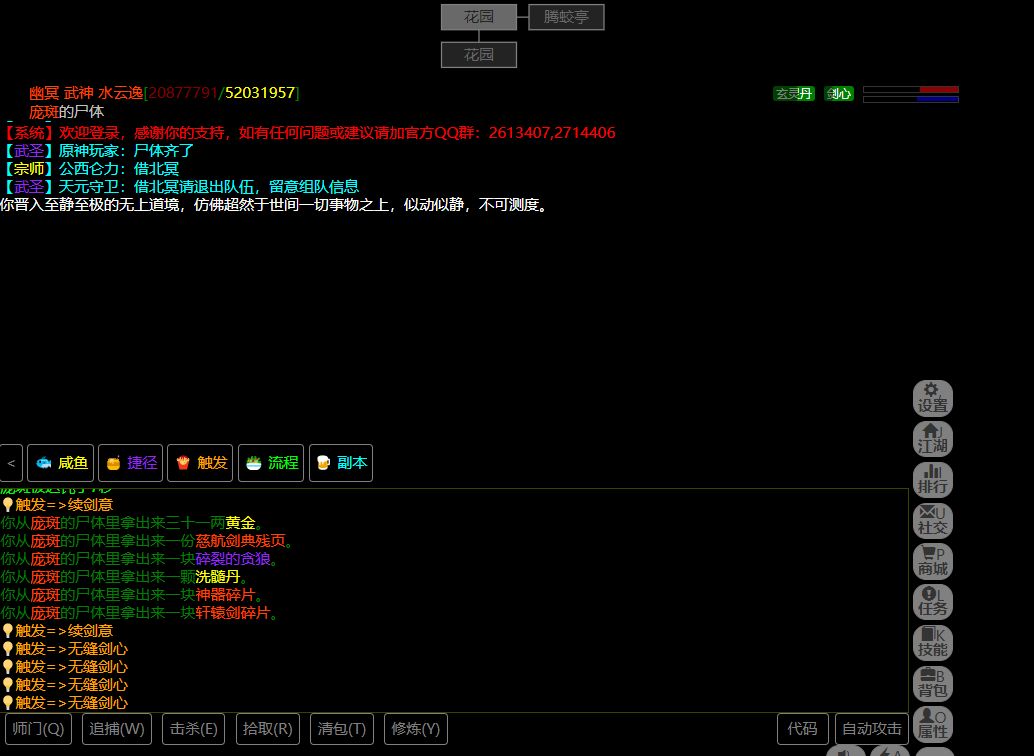Open the 设置 settings icon
The image size is (1034, 756).
coord(932,398)
